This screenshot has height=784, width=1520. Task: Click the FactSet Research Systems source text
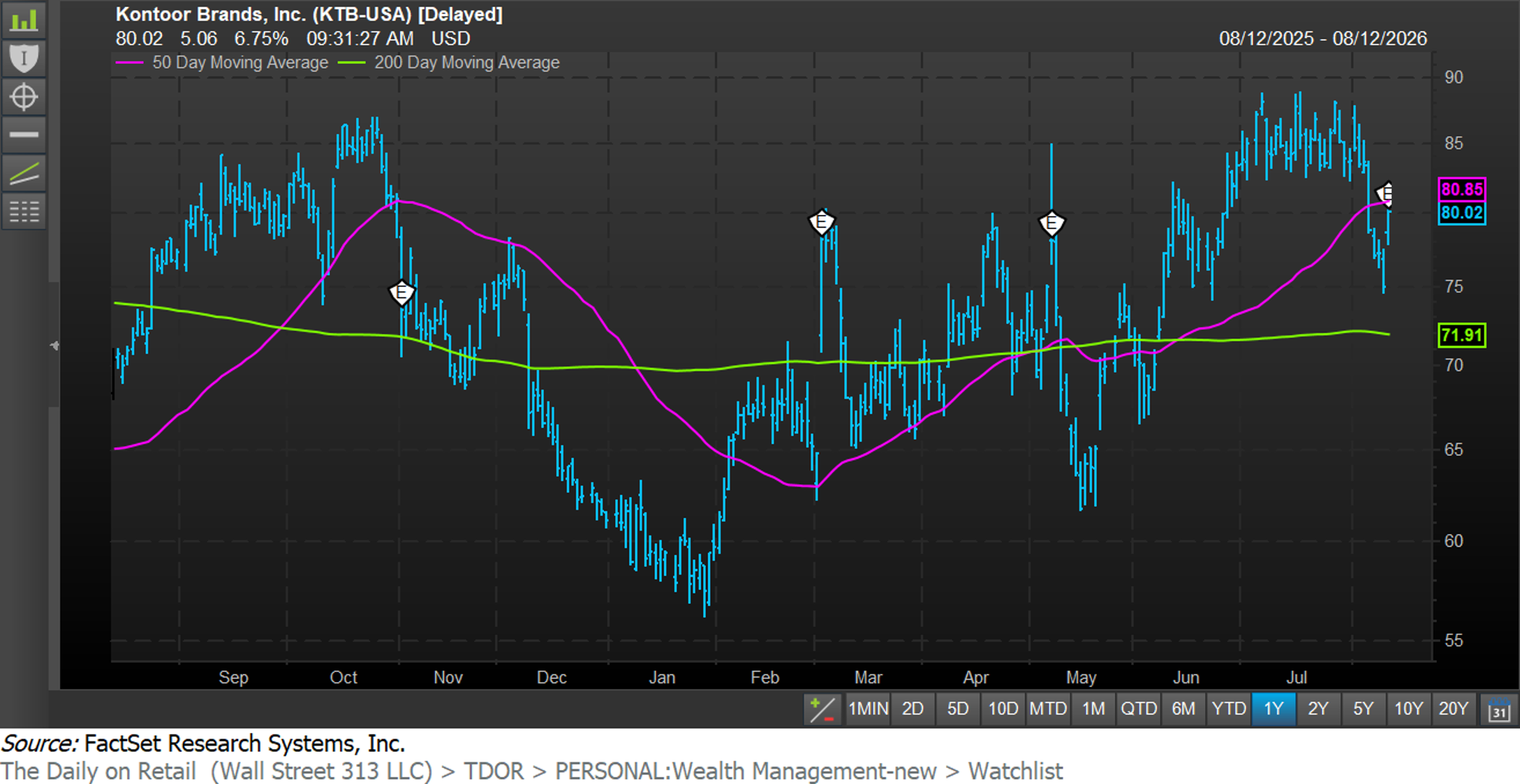click(x=244, y=744)
